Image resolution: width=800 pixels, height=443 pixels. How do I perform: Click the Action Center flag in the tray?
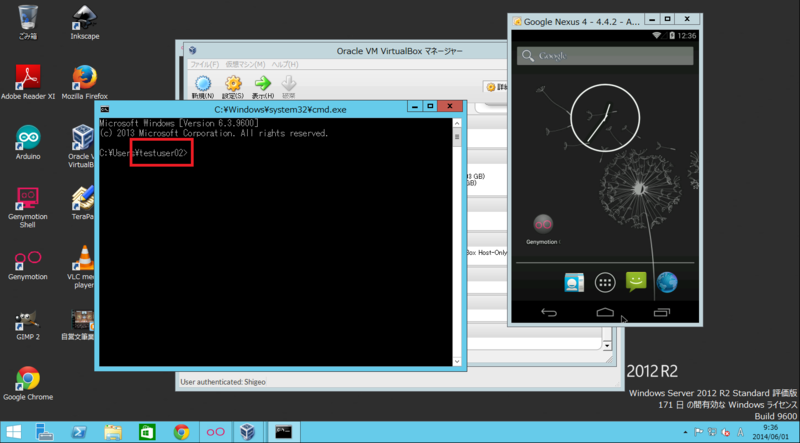(699, 432)
